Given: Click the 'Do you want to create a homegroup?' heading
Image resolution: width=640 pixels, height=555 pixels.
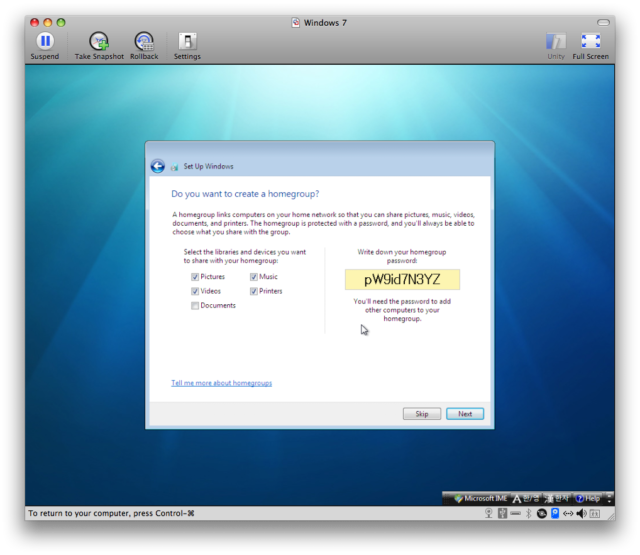Looking at the screenshot, I should (x=245, y=194).
